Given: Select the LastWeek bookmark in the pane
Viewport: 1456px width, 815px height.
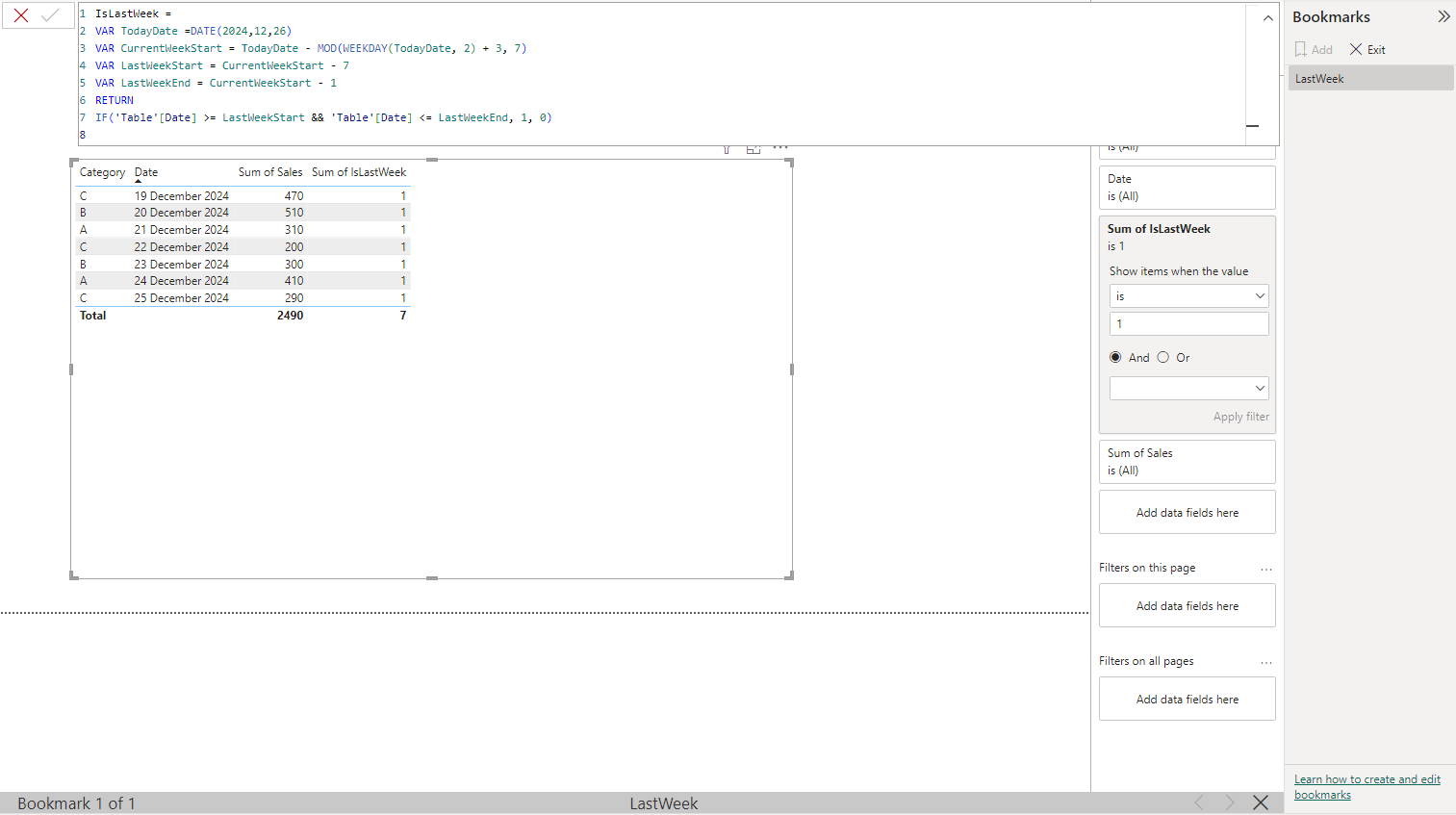Looking at the screenshot, I should 1370,78.
